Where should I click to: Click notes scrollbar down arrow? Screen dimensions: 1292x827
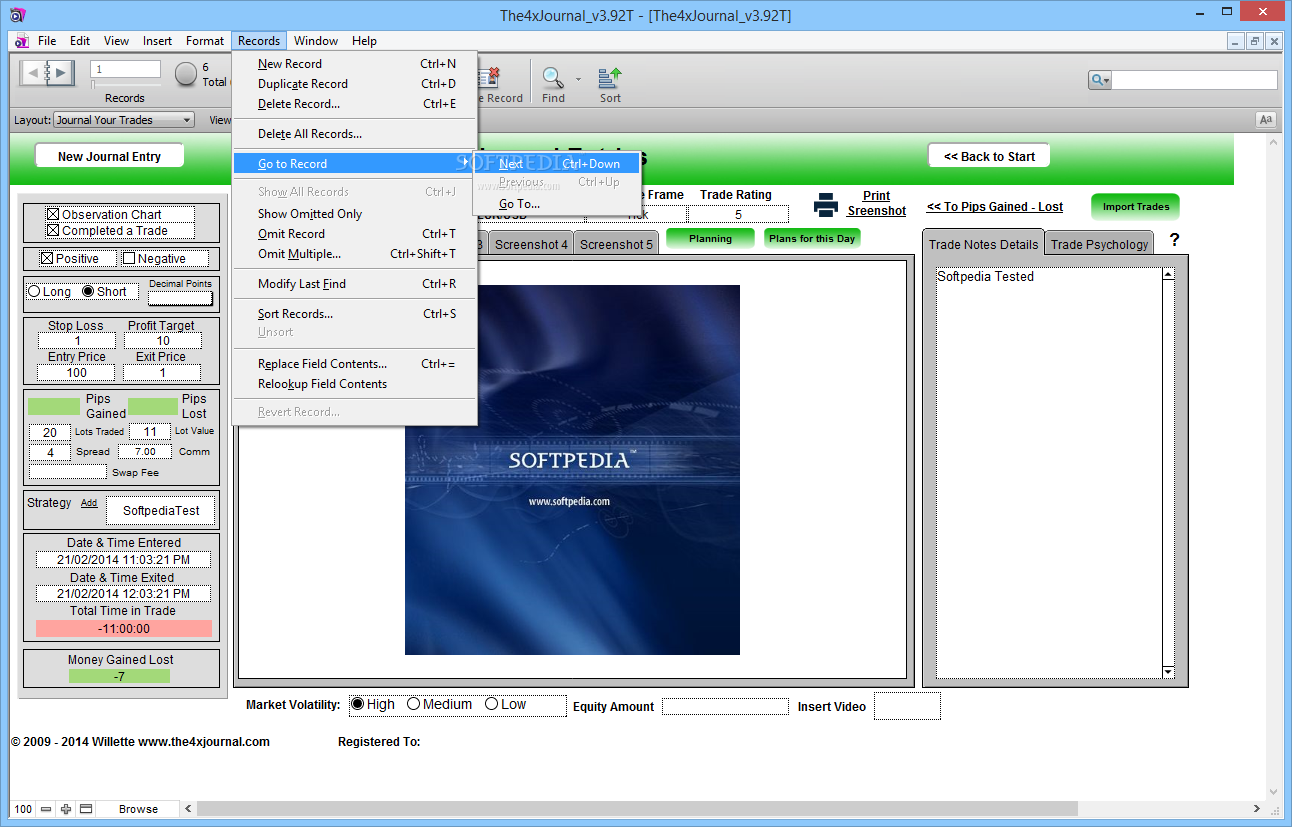coord(1168,672)
